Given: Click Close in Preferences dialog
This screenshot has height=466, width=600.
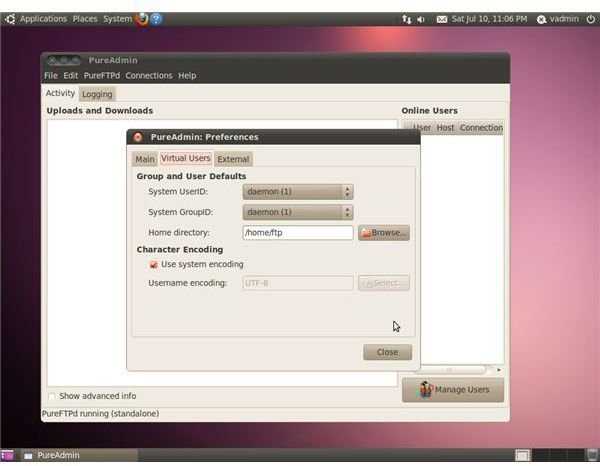Looking at the screenshot, I should click(x=387, y=352).
